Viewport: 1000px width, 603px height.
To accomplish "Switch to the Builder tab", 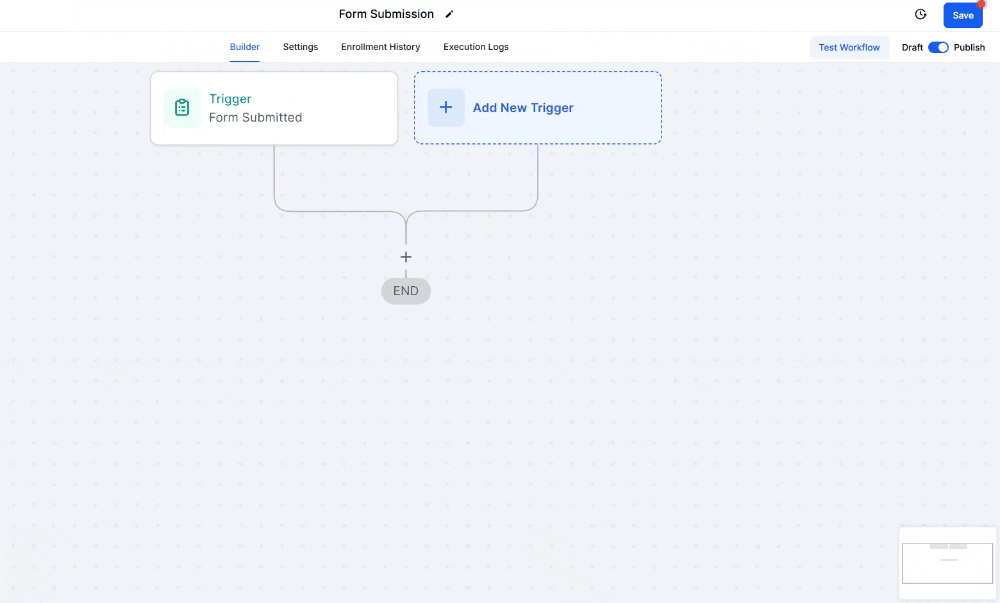I will (244, 47).
